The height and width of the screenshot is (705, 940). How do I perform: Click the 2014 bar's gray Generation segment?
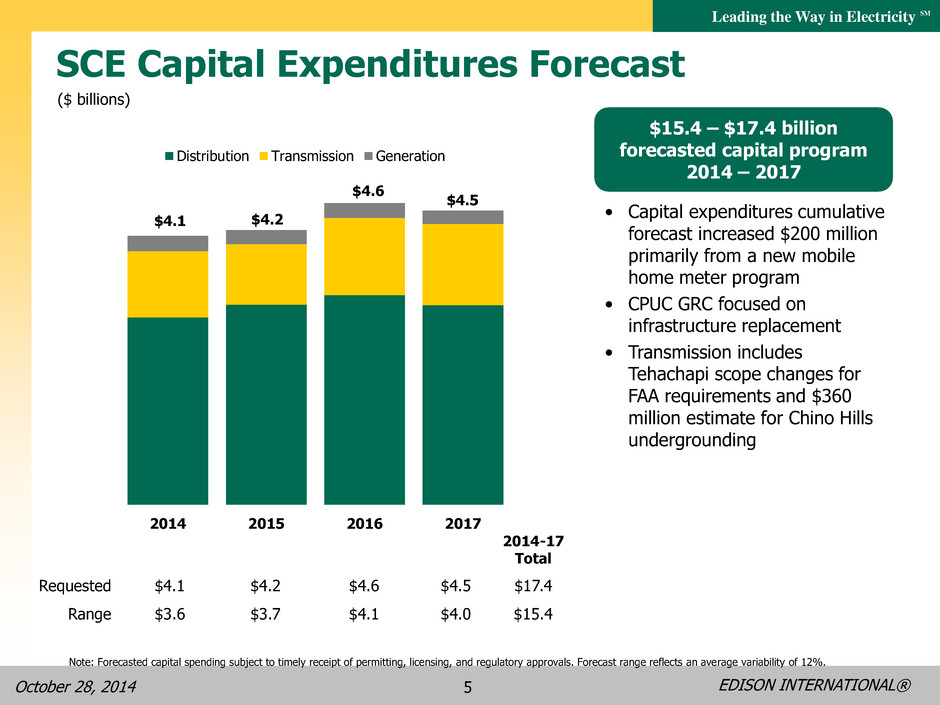(168, 243)
